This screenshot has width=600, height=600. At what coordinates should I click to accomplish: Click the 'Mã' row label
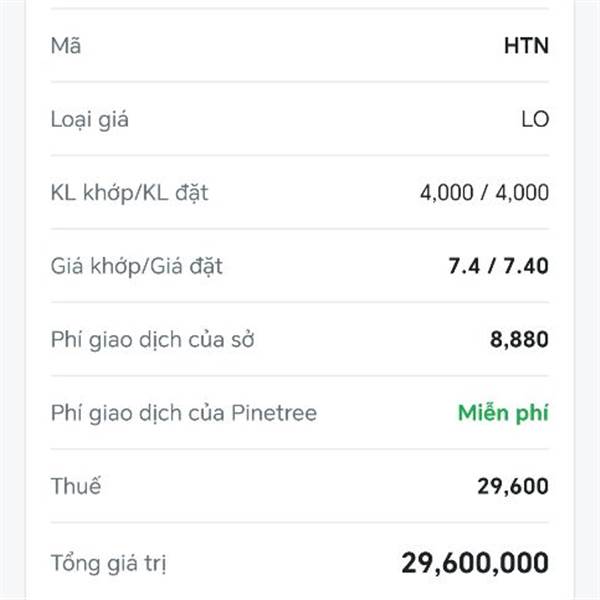pos(66,46)
